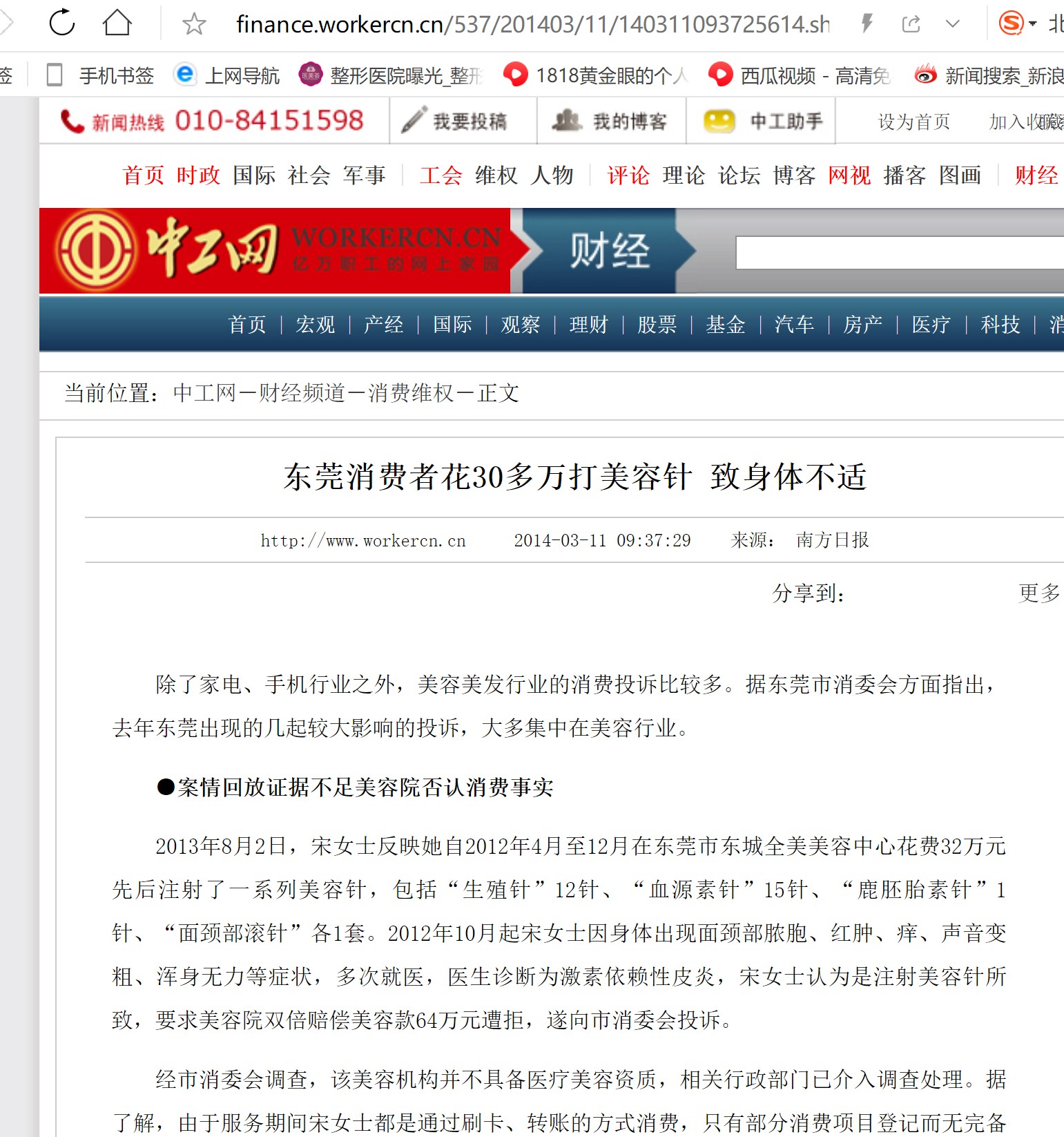
Task: Open the Sogou search engine selector
Action: tap(1018, 23)
